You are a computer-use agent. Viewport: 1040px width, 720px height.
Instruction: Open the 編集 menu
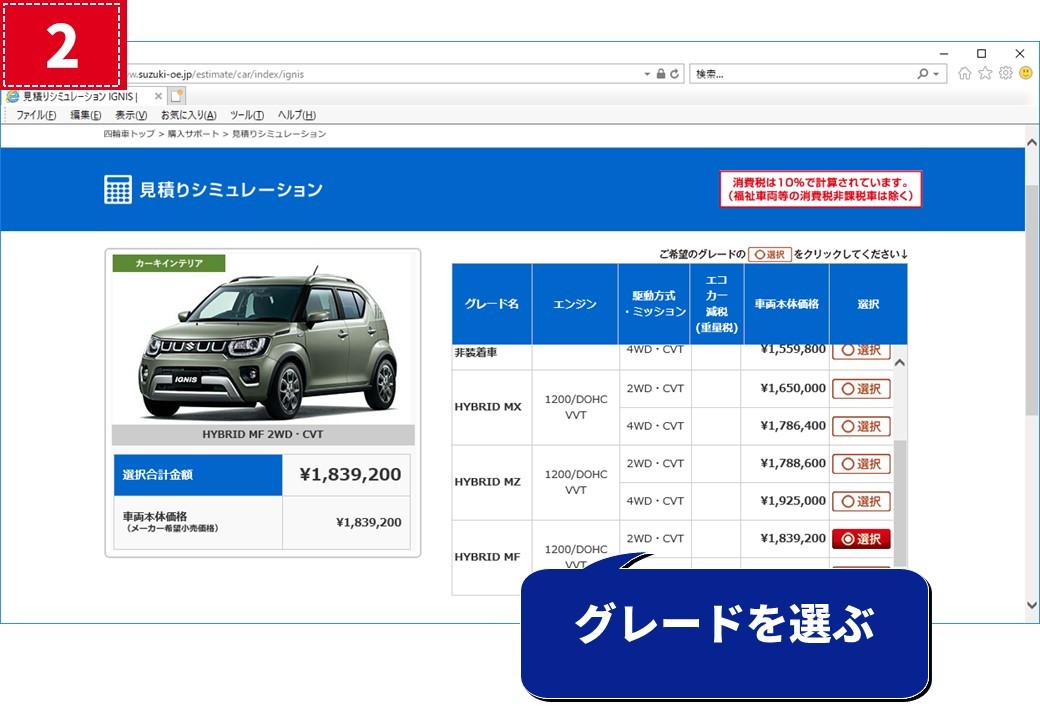tap(86, 115)
